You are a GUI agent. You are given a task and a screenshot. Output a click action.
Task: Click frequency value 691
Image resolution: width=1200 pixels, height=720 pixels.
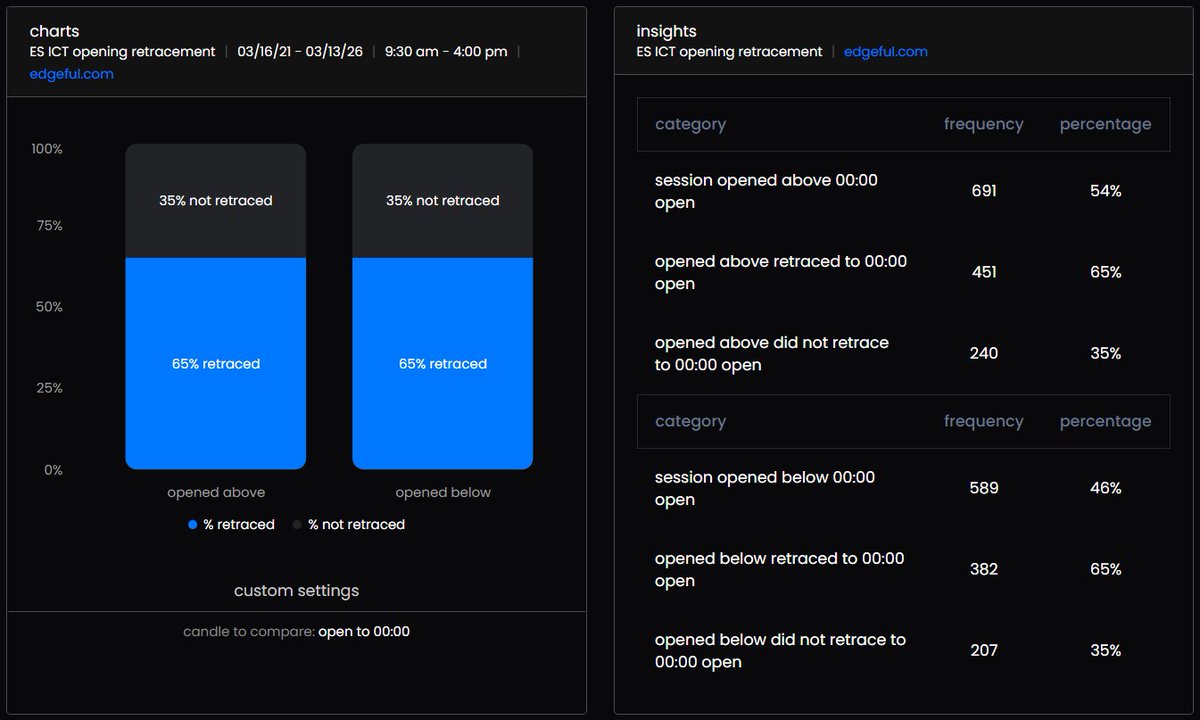pos(984,191)
